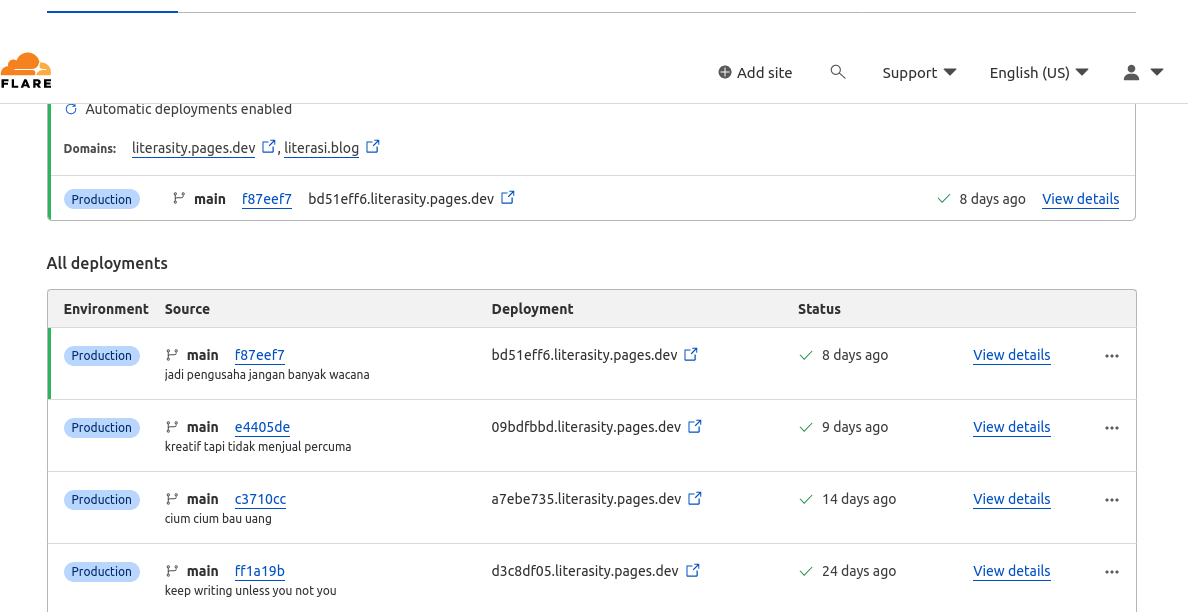The image size is (1188, 612).
Task: Click View details for the 9 days ago deployment
Action: click(1011, 427)
